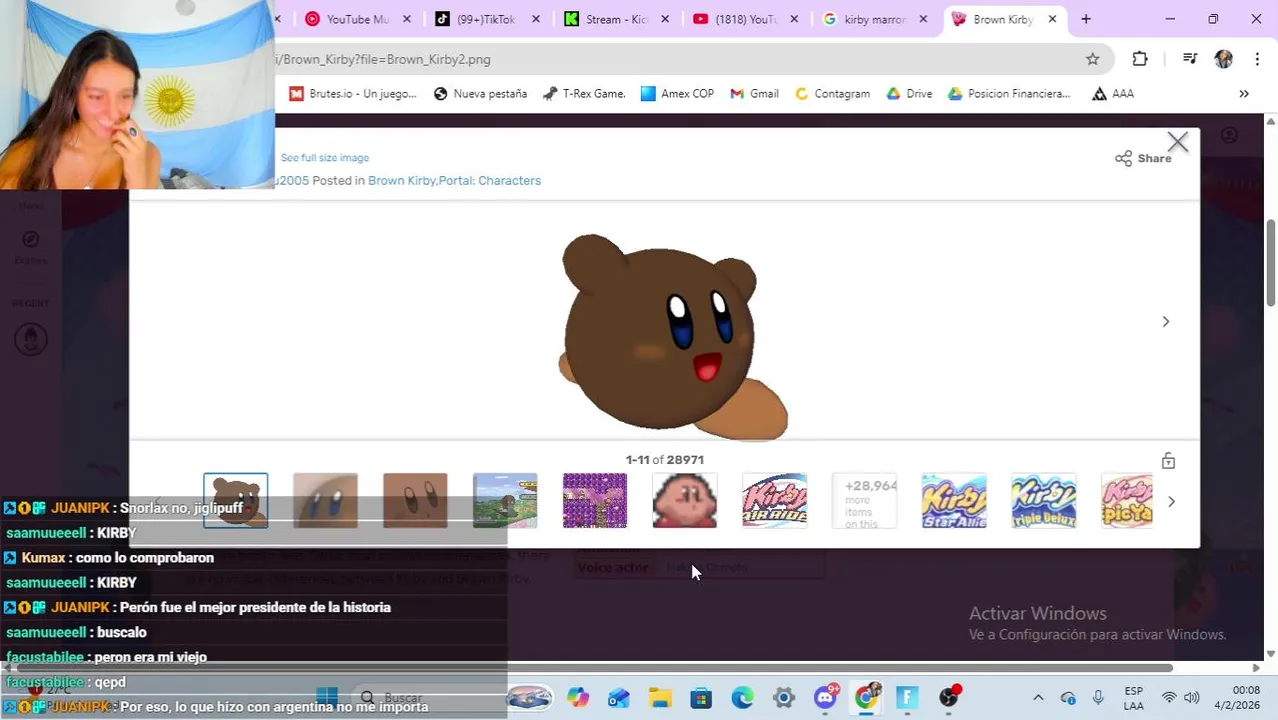
Task: Open Chrome from the taskbar
Action: pyautogui.click(x=867, y=697)
